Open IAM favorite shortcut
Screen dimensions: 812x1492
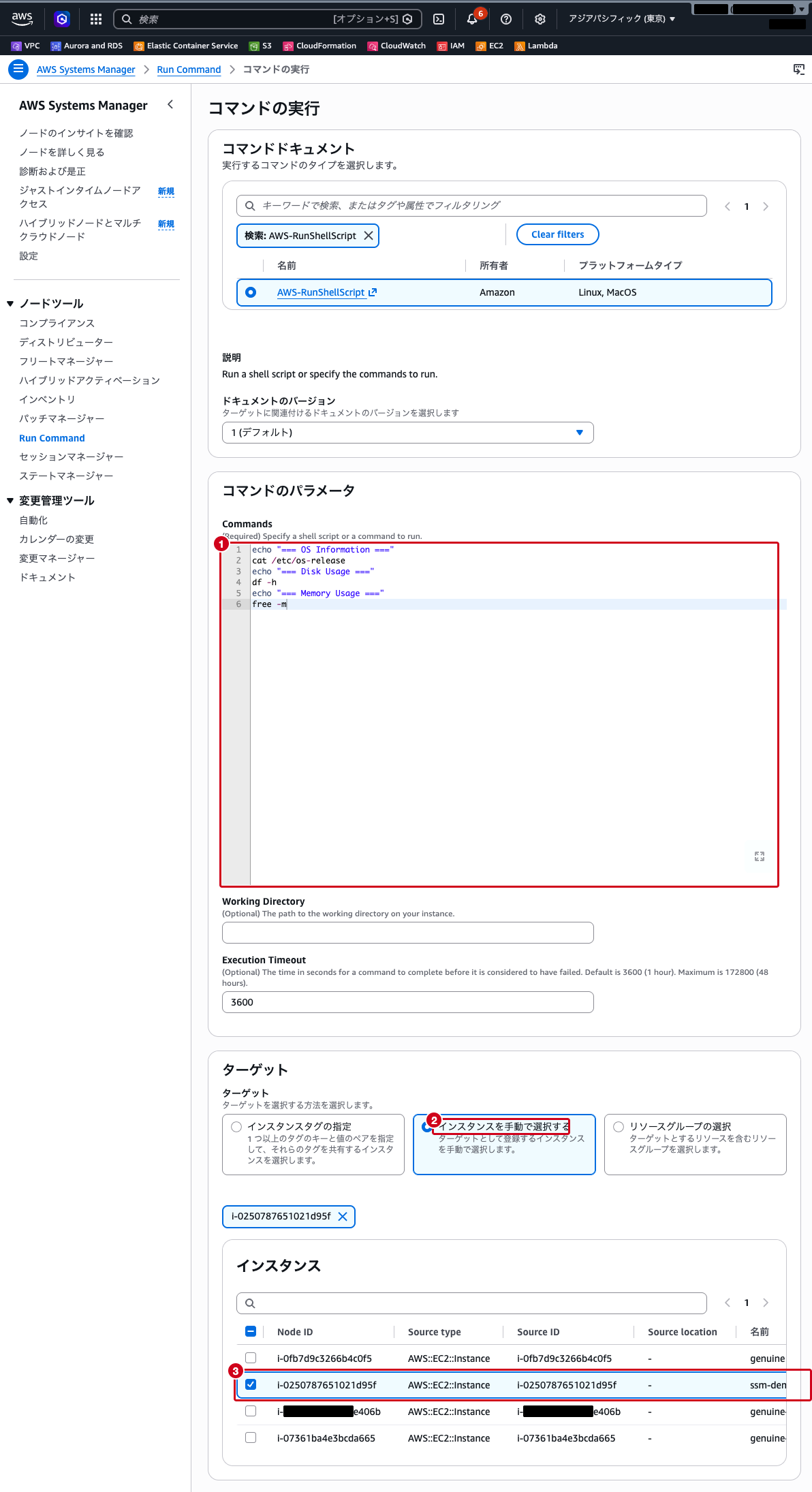click(x=451, y=46)
